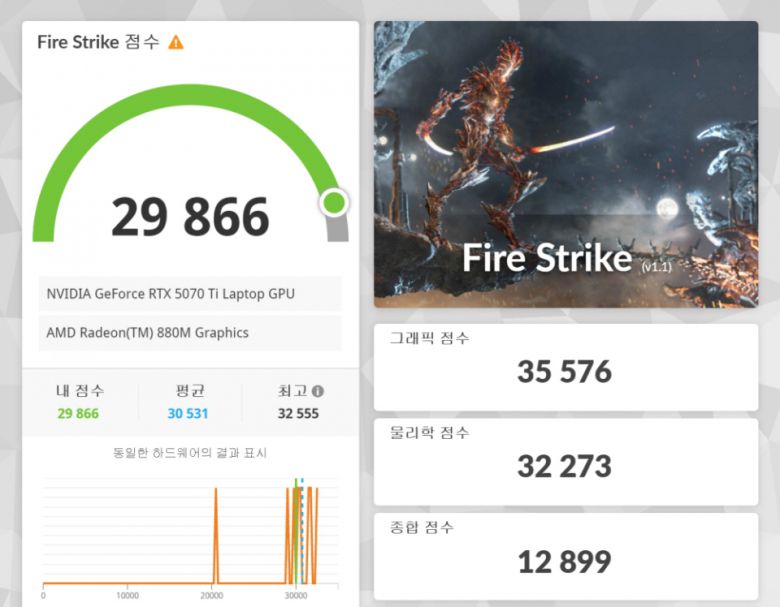Click the Fire Strike benchmark thumbnail image
Viewport: 780px width, 607px height.
click(x=566, y=164)
